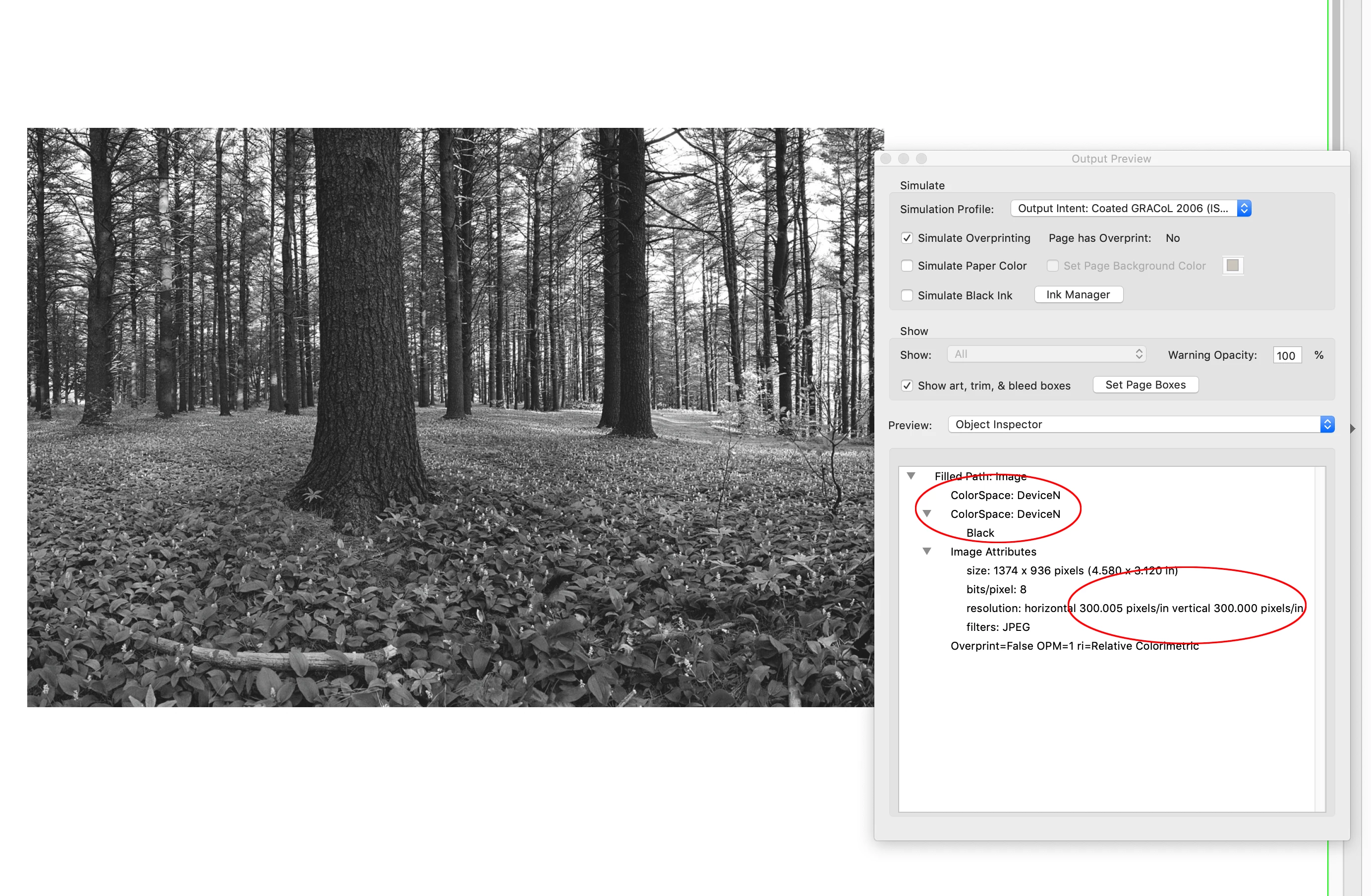The image size is (1371, 896).
Task: Open the Preview Object Inspector dropdown
Action: point(1141,424)
